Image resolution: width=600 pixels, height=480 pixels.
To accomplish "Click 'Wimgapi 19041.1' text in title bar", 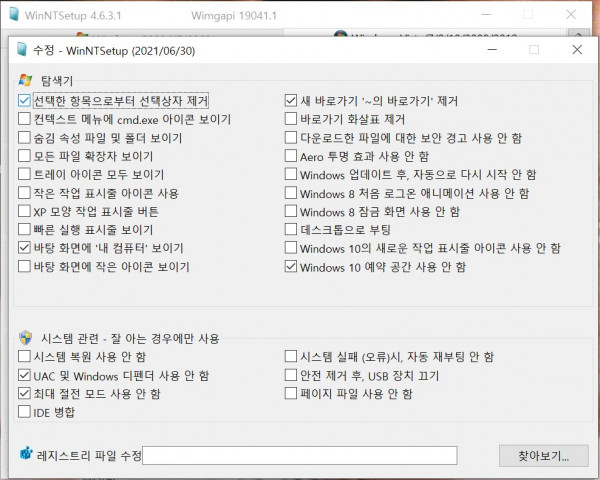I will click(x=234, y=16).
